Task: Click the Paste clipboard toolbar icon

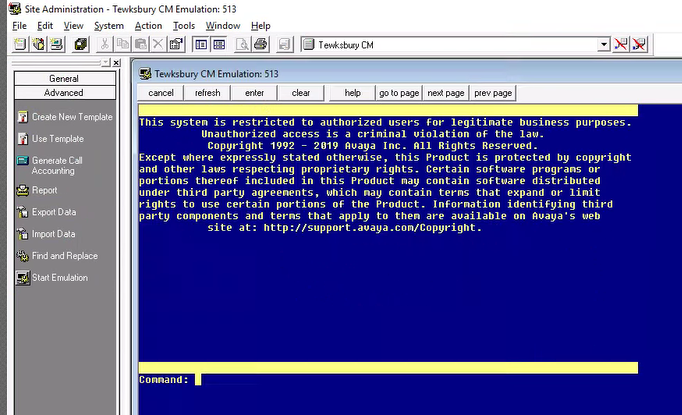Action: coord(140,44)
